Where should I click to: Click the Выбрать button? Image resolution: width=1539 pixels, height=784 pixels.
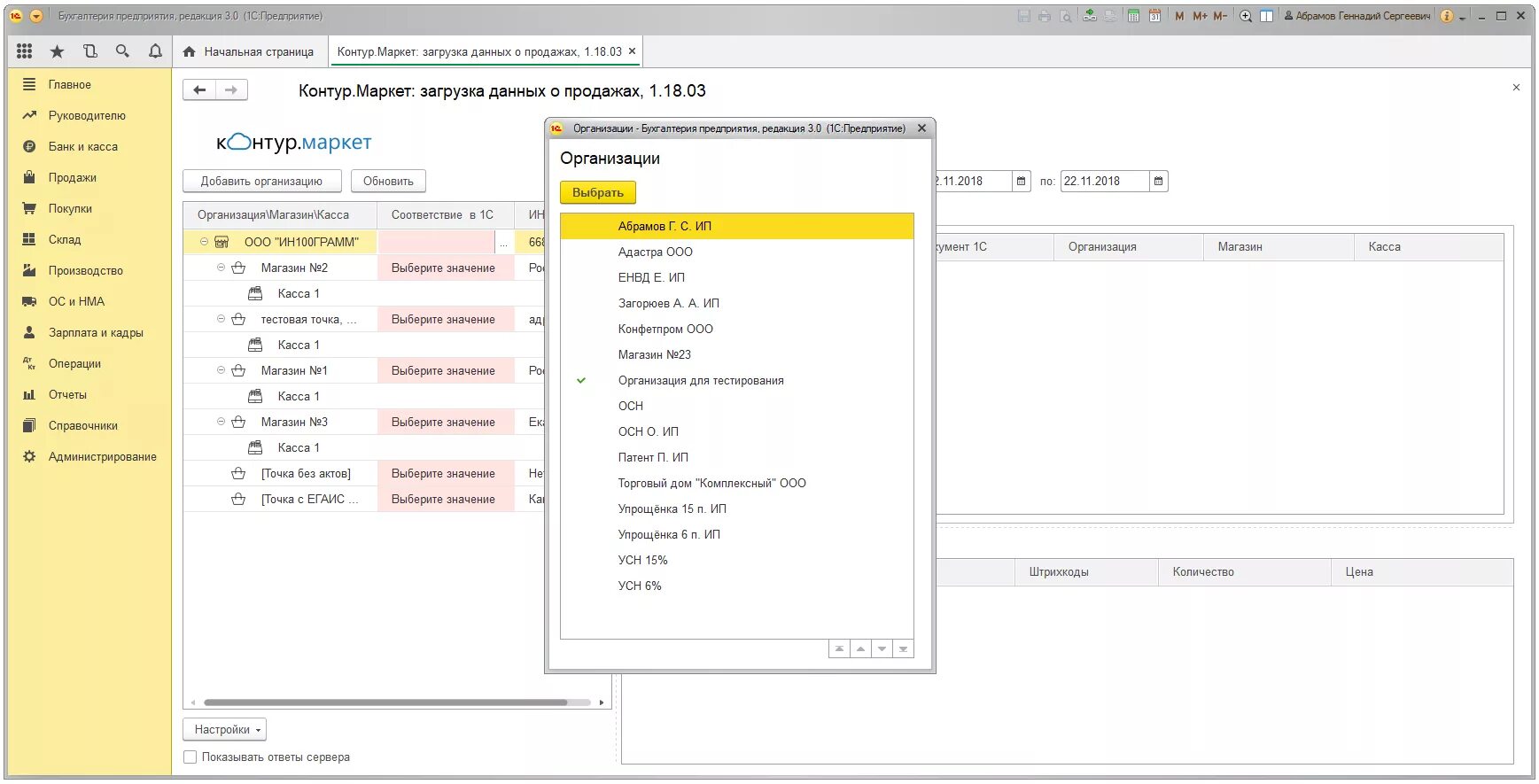pos(598,192)
